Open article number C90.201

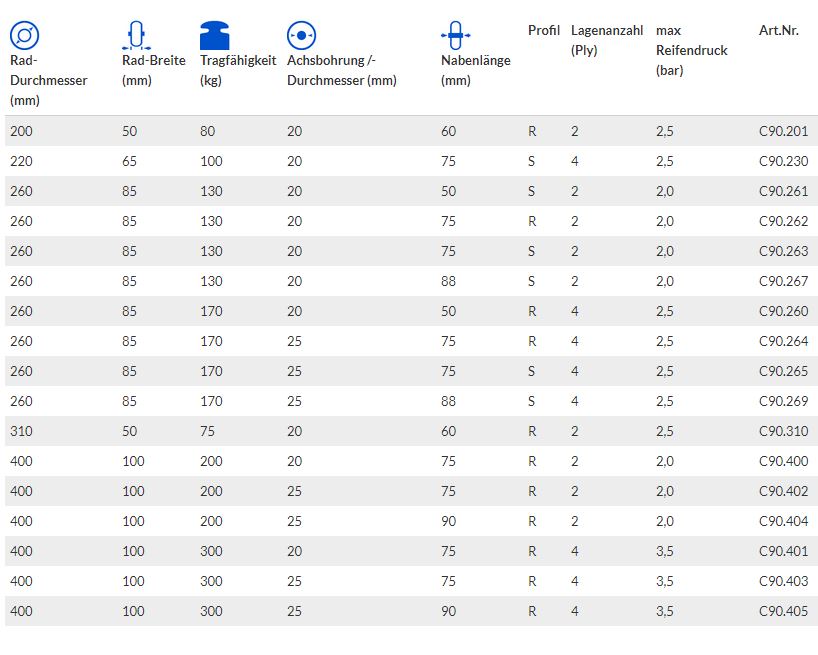point(783,131)
